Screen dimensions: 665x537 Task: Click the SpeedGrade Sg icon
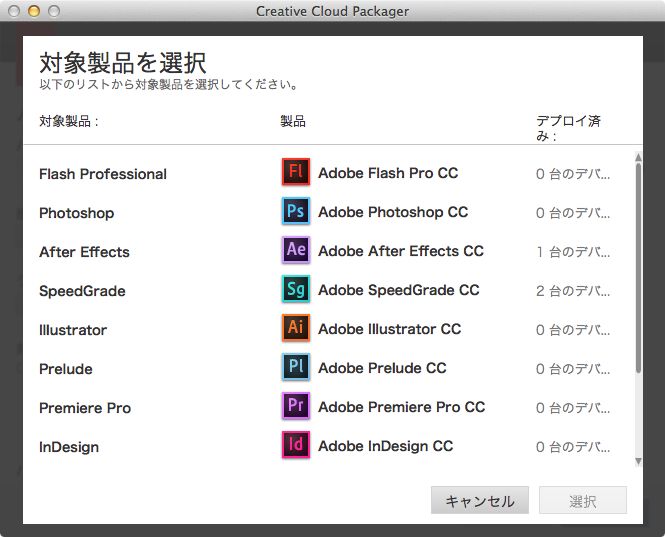click(x=296, y=289)
